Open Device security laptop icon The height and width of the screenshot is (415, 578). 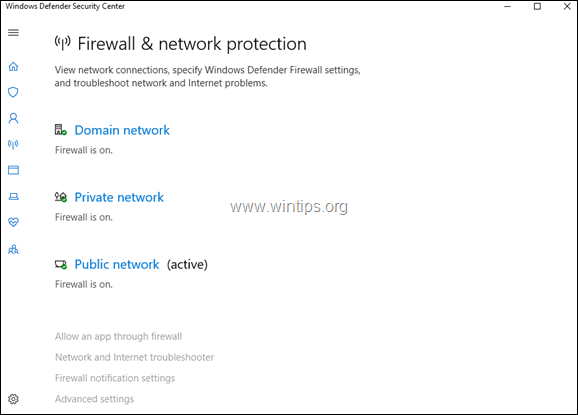pos(13,196)
